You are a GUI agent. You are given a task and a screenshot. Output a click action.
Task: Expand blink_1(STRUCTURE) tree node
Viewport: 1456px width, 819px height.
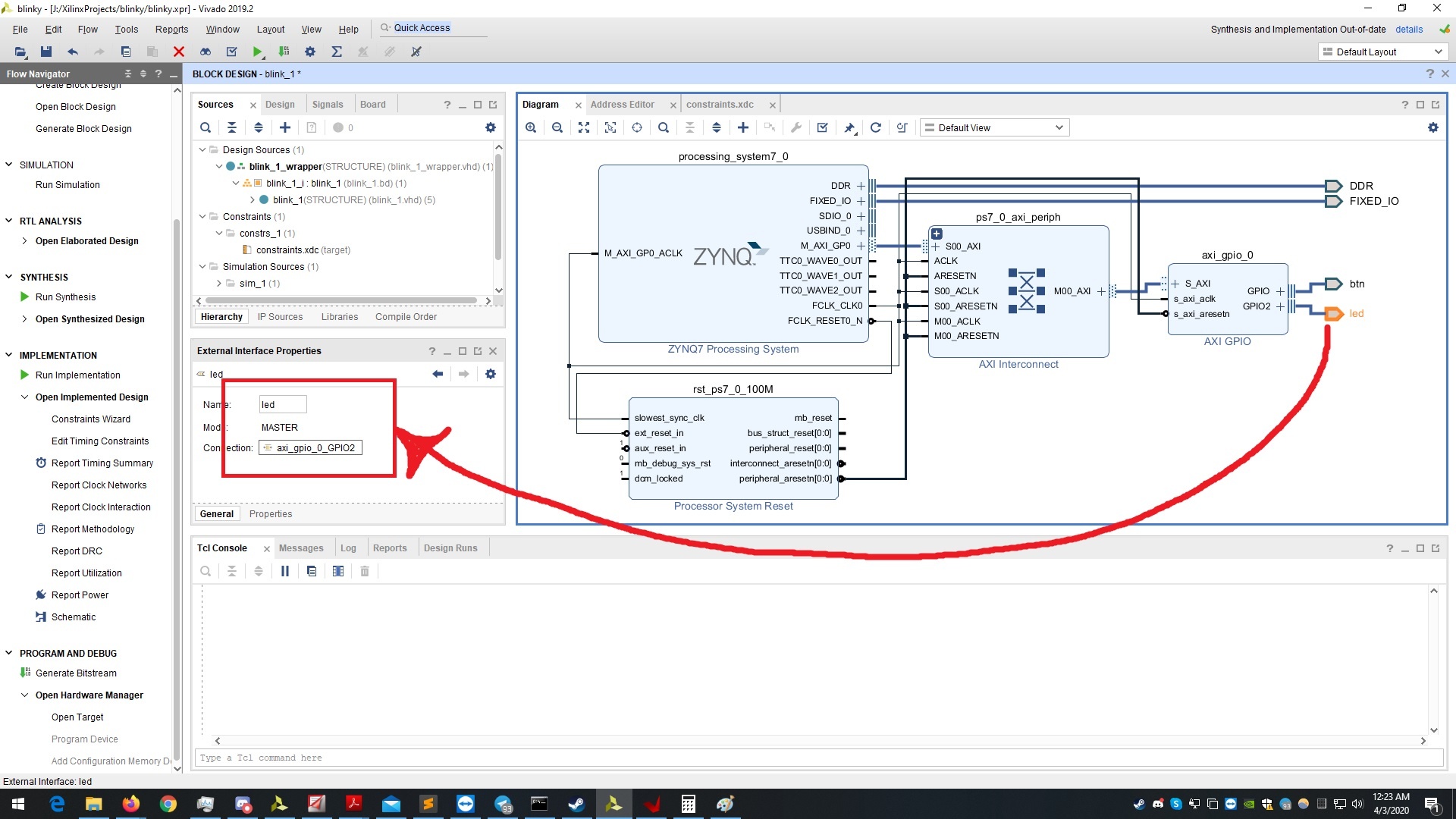point(253,200)
